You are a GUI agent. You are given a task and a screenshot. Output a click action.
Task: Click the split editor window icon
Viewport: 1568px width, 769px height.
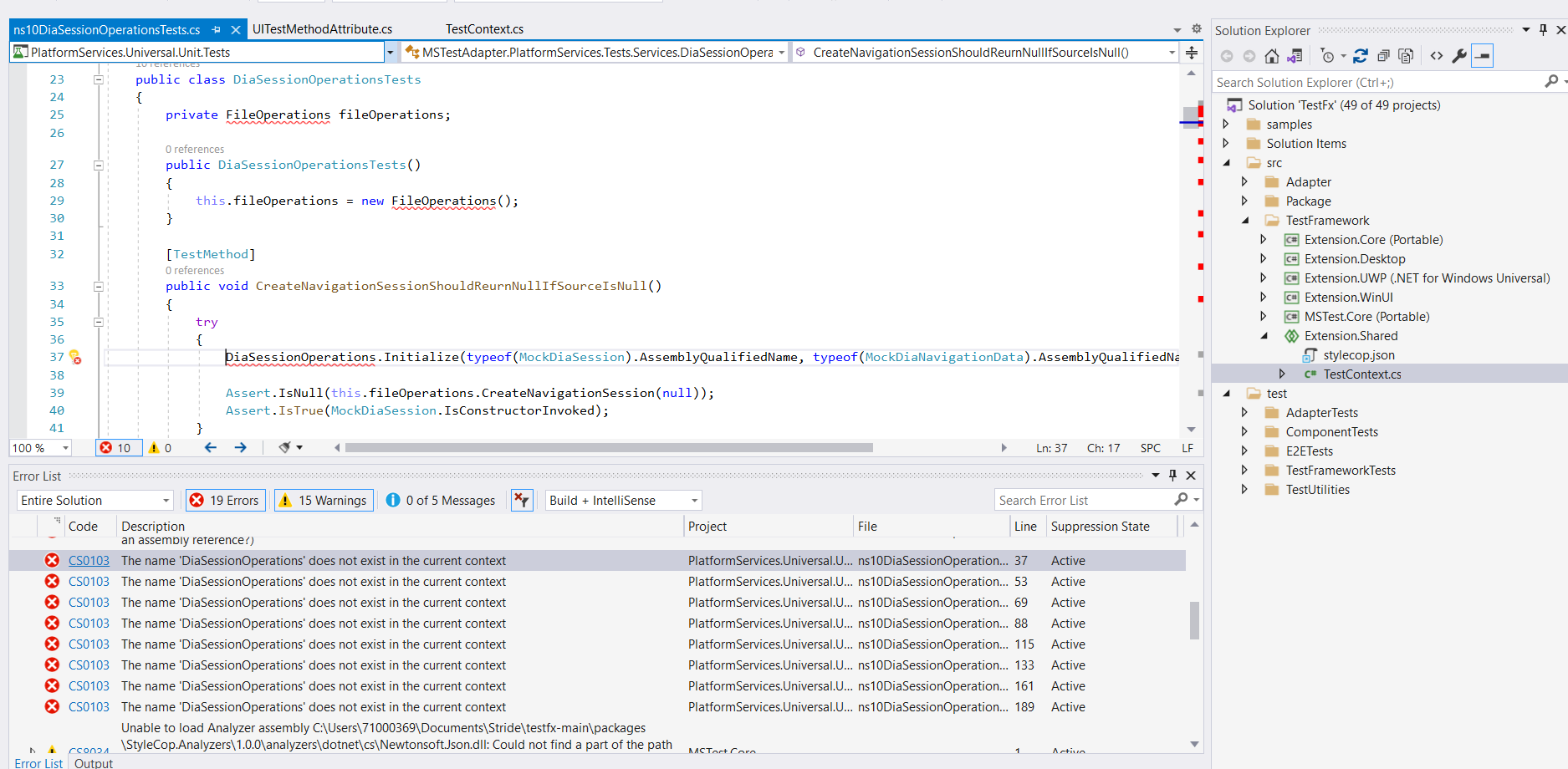1192,53
